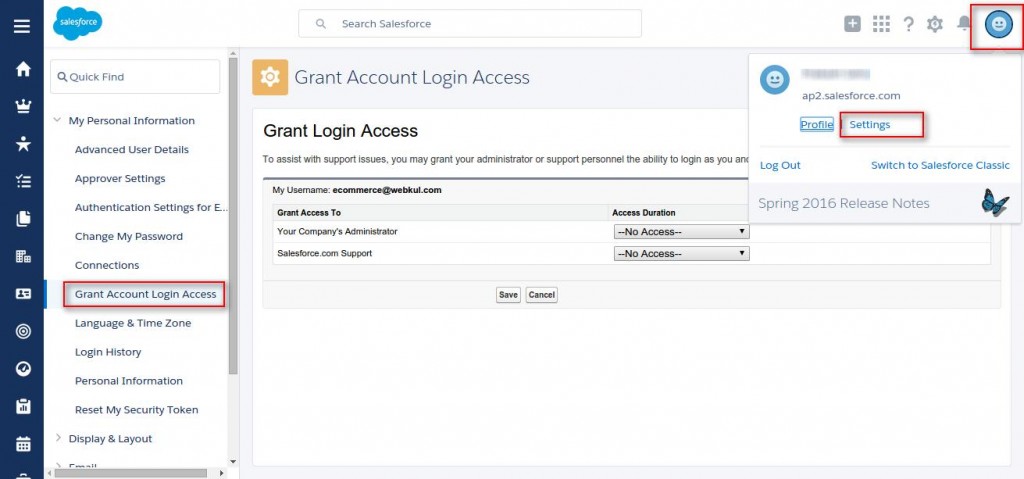The image size is (1024, 479).
Task: Click 'Your Company's Administrator' row label
Action: click(x=337, y=231)
